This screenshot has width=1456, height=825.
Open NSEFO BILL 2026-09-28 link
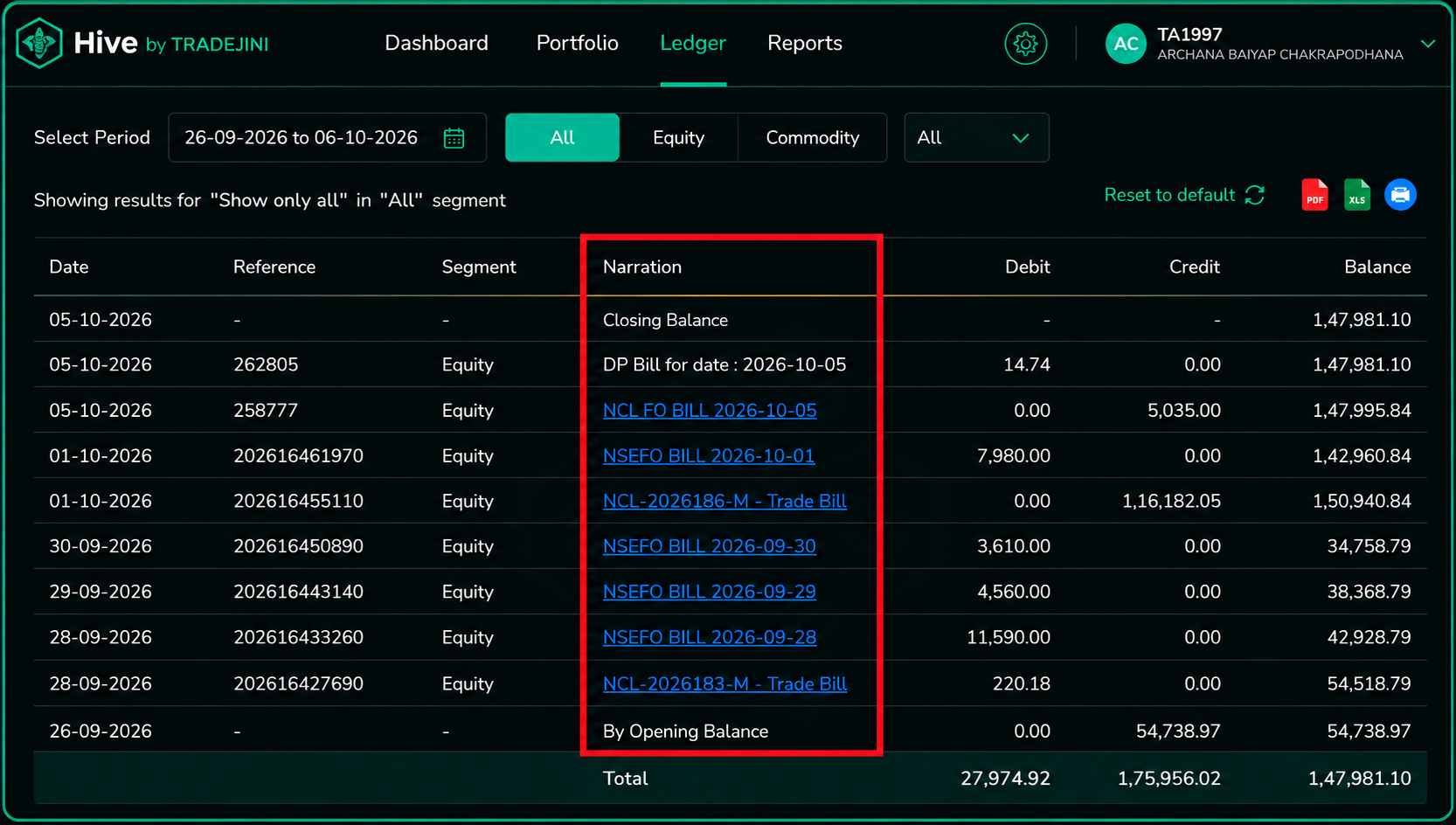[710, 637]
